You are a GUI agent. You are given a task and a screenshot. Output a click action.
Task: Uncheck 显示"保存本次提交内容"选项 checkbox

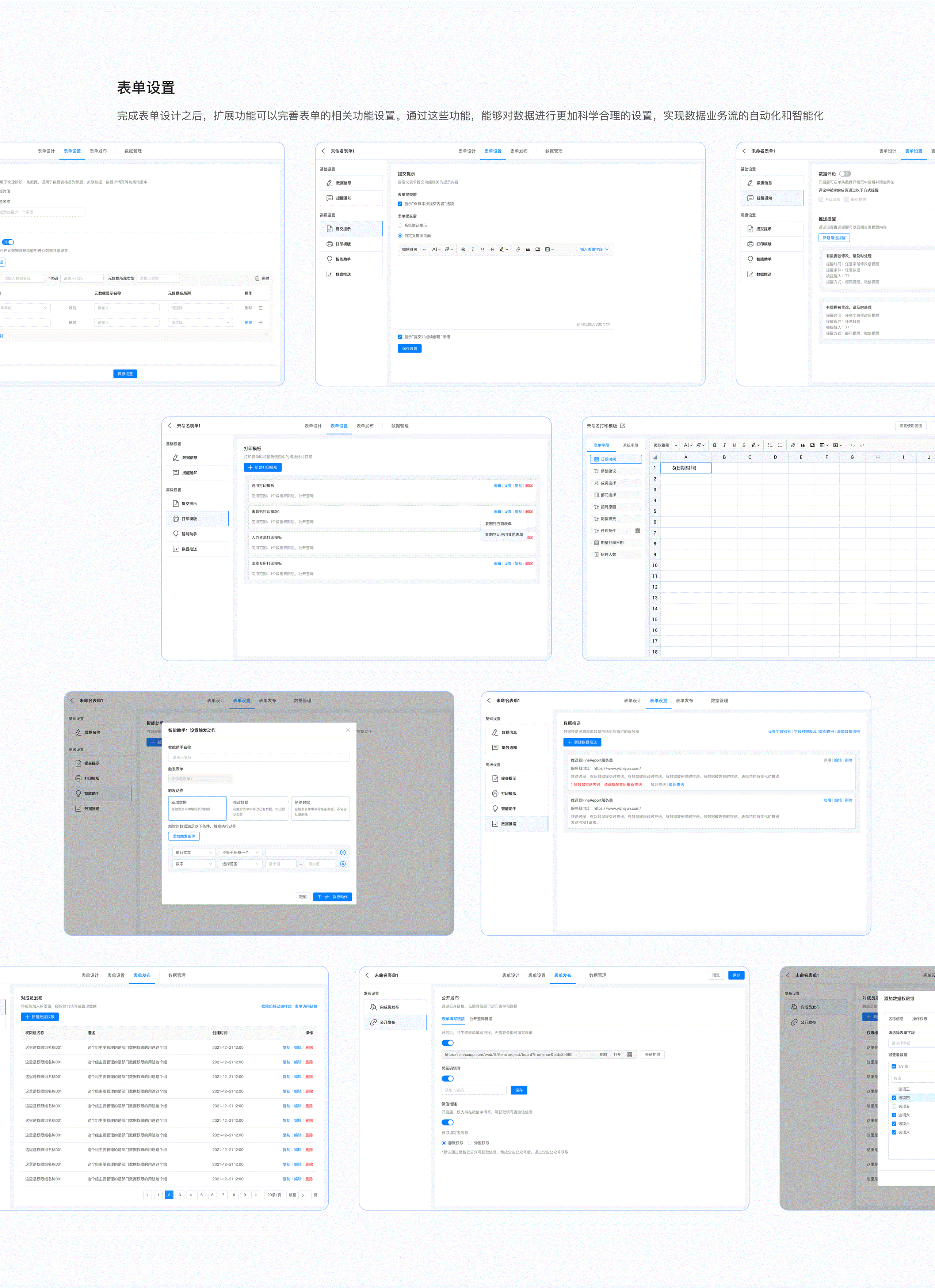[x=400, y=204]
